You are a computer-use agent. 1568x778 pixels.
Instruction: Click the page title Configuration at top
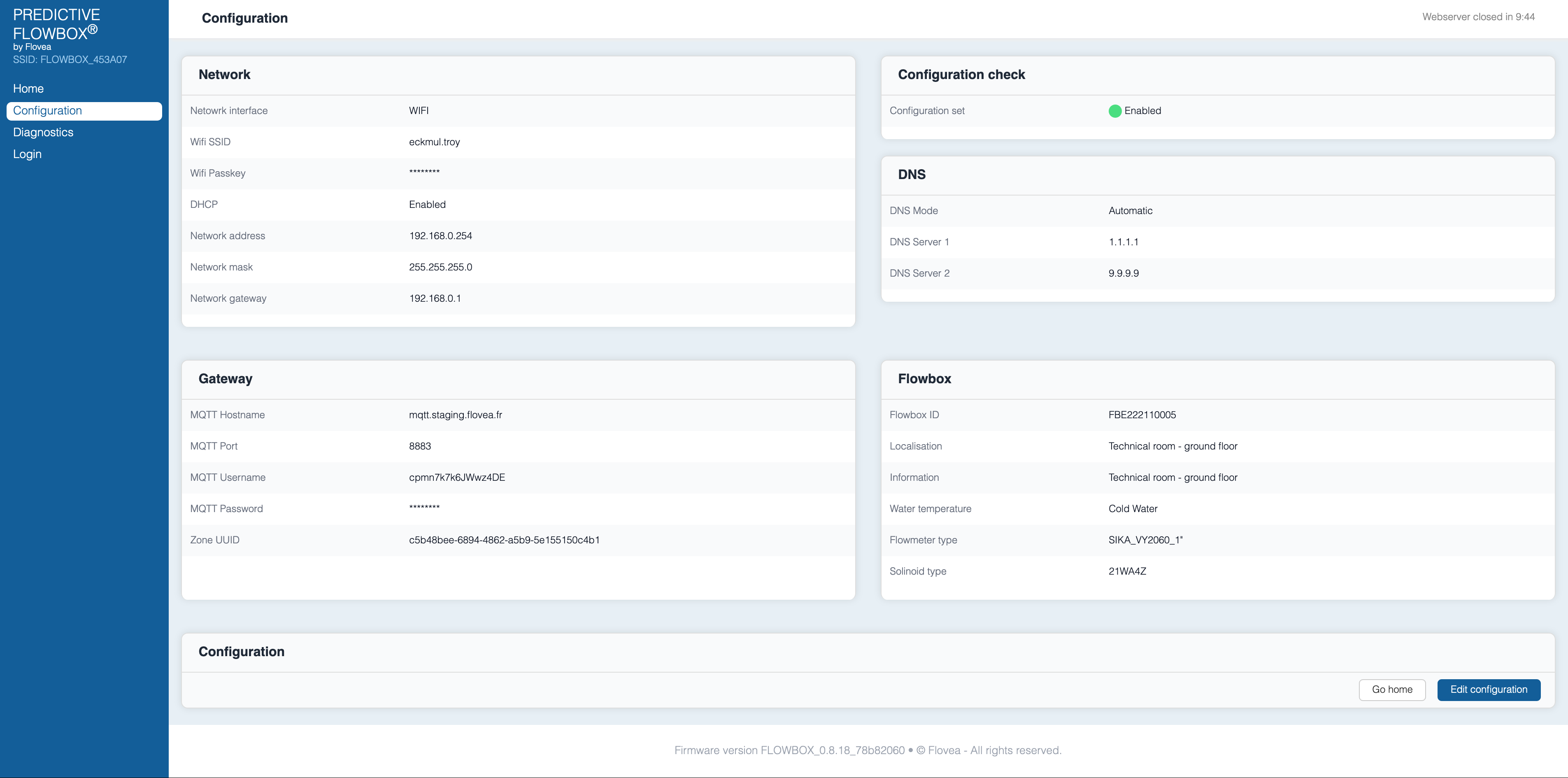point(245,18)
